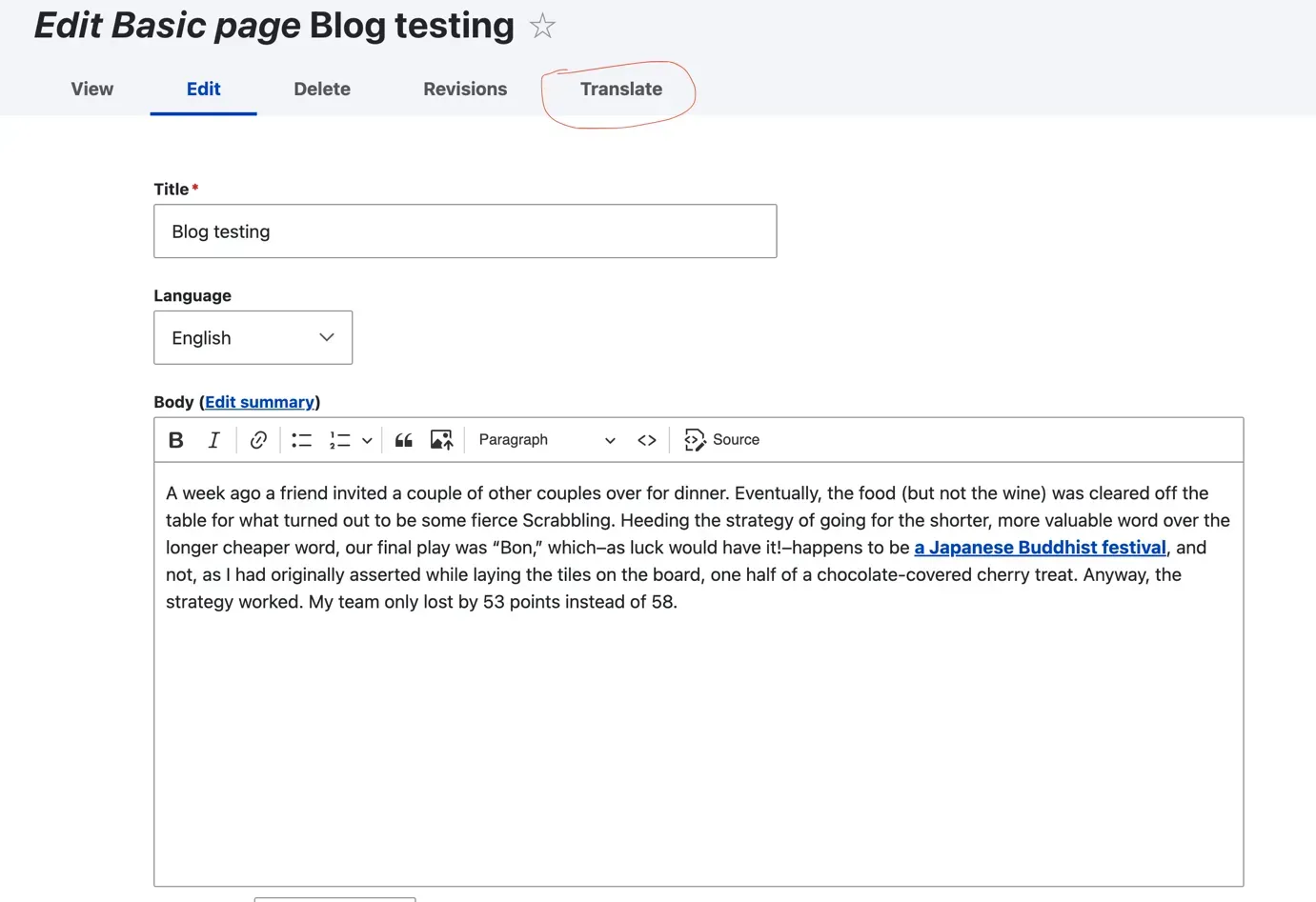Switch editor to Source mode

[722, 440]
